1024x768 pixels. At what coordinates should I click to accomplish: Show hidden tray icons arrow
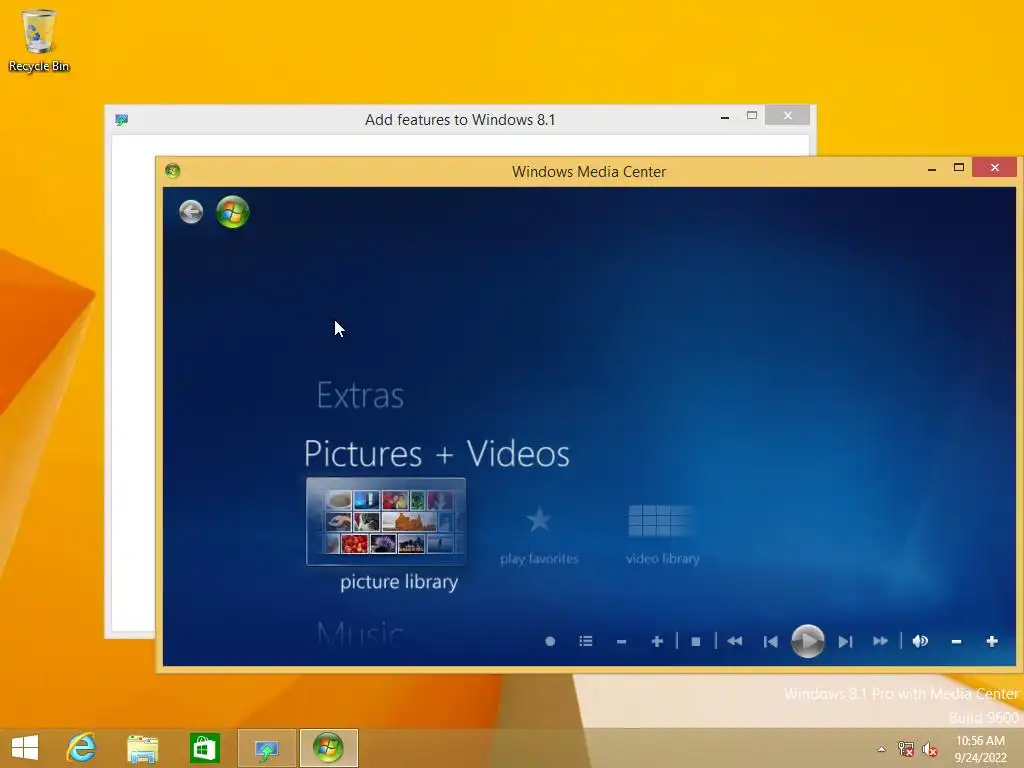tap(882, 749)
